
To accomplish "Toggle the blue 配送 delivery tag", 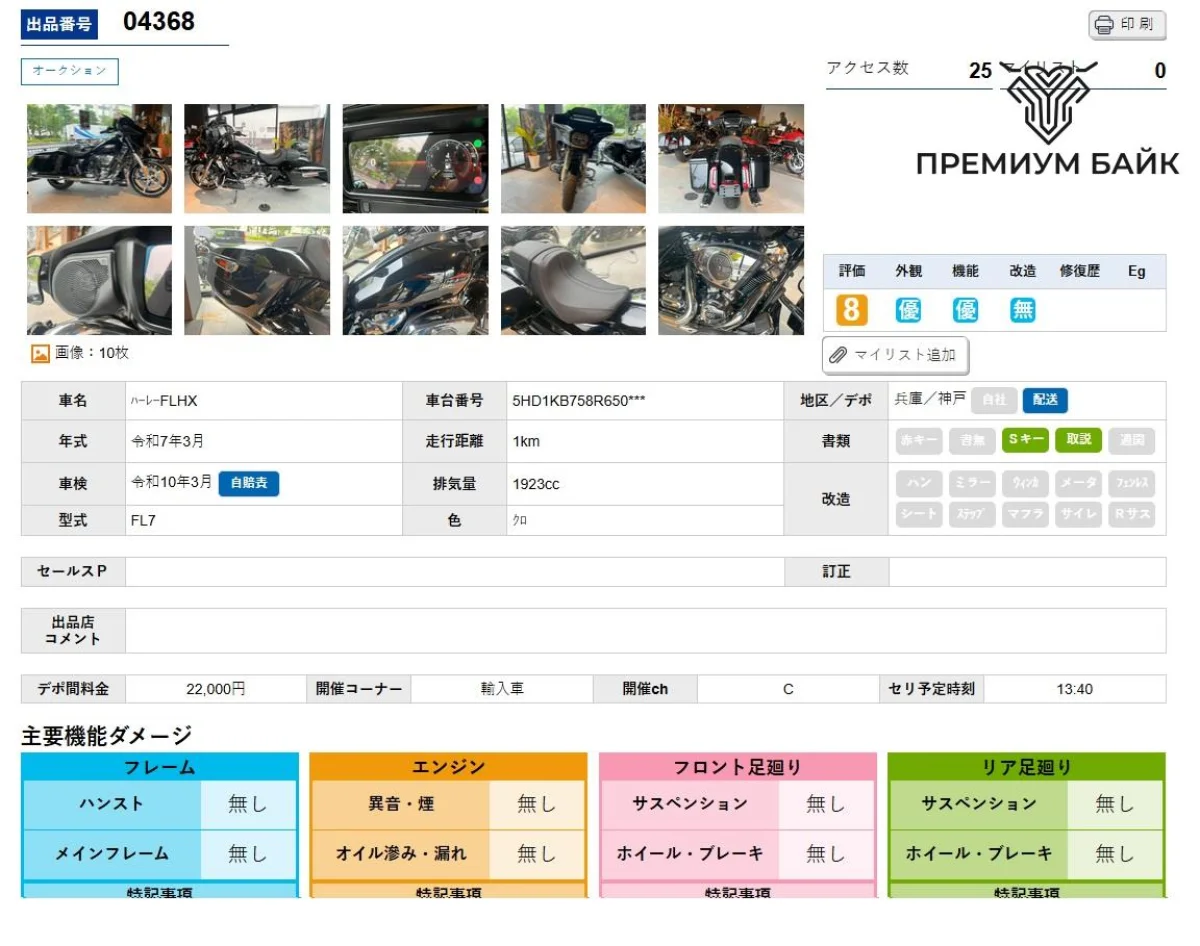I will coord(1045,400).
